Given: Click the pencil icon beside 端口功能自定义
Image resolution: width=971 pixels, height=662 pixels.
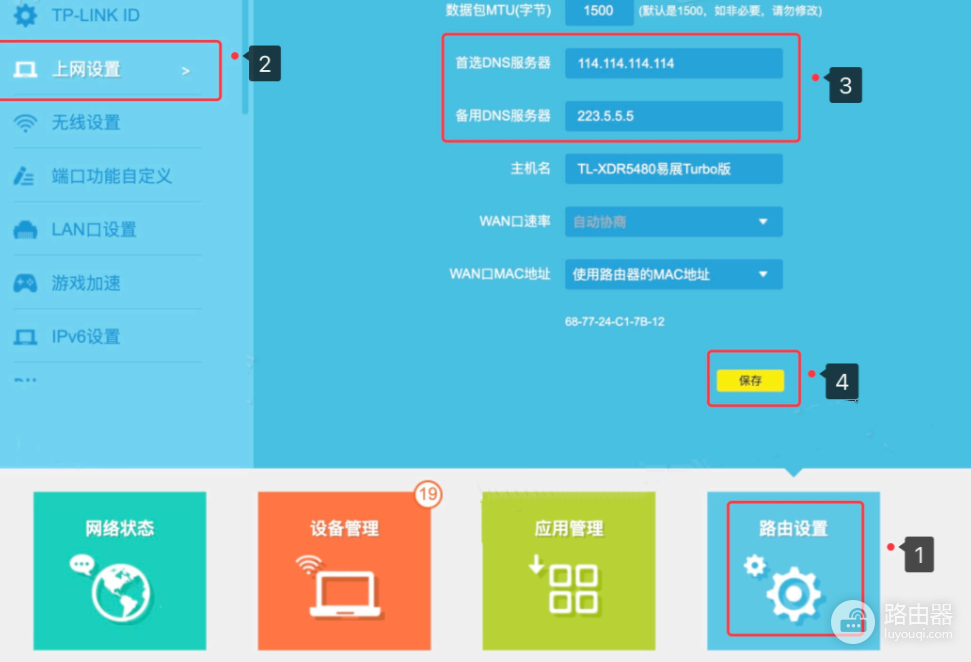Looking at the screenshot, I should [24, 176].
